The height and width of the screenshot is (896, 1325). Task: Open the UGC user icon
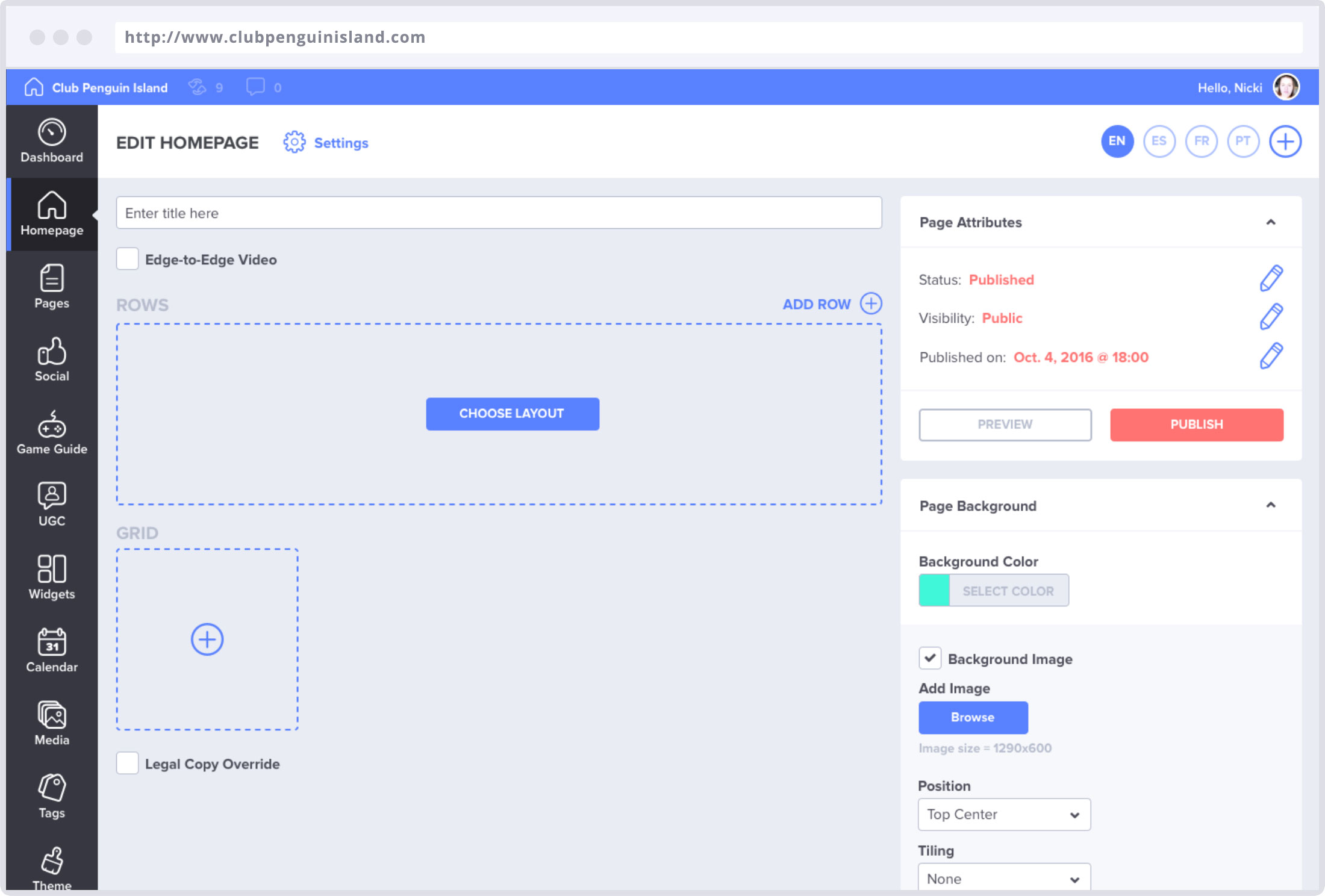pos(52,496)
